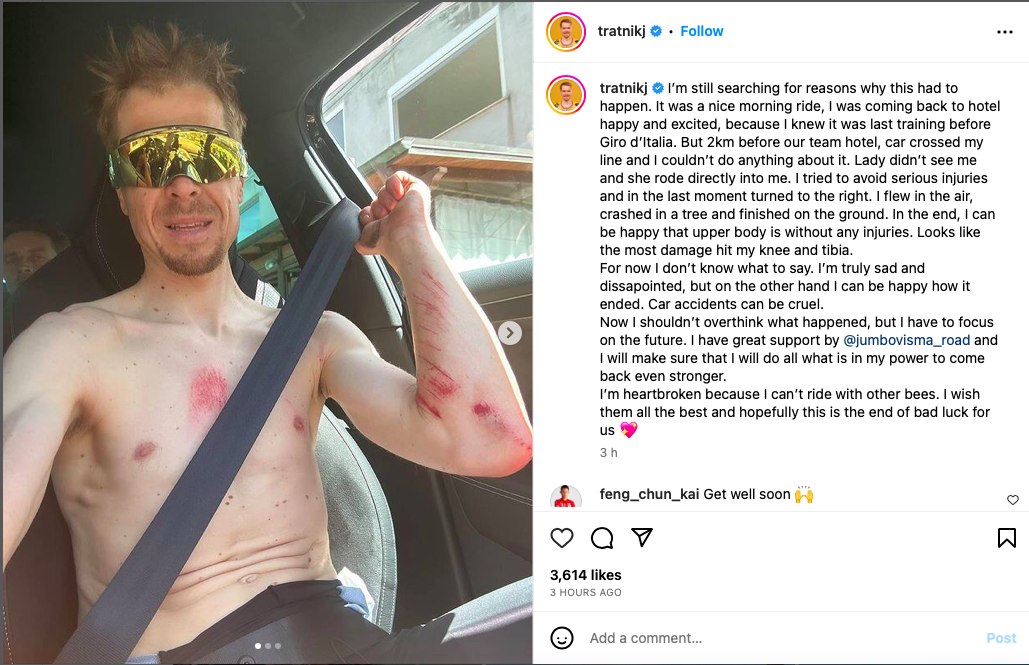Select third carousel dot indicator
Screen dimensions: 1029x665
pos(278,646)
